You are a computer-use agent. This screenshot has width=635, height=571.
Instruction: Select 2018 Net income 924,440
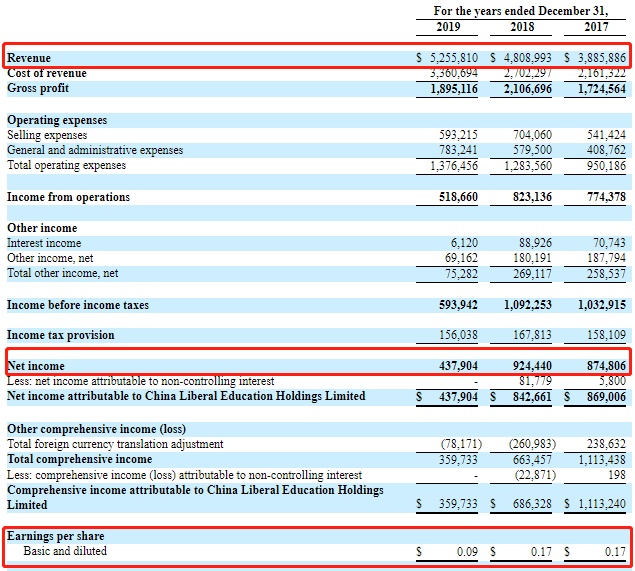coord(533,366)
